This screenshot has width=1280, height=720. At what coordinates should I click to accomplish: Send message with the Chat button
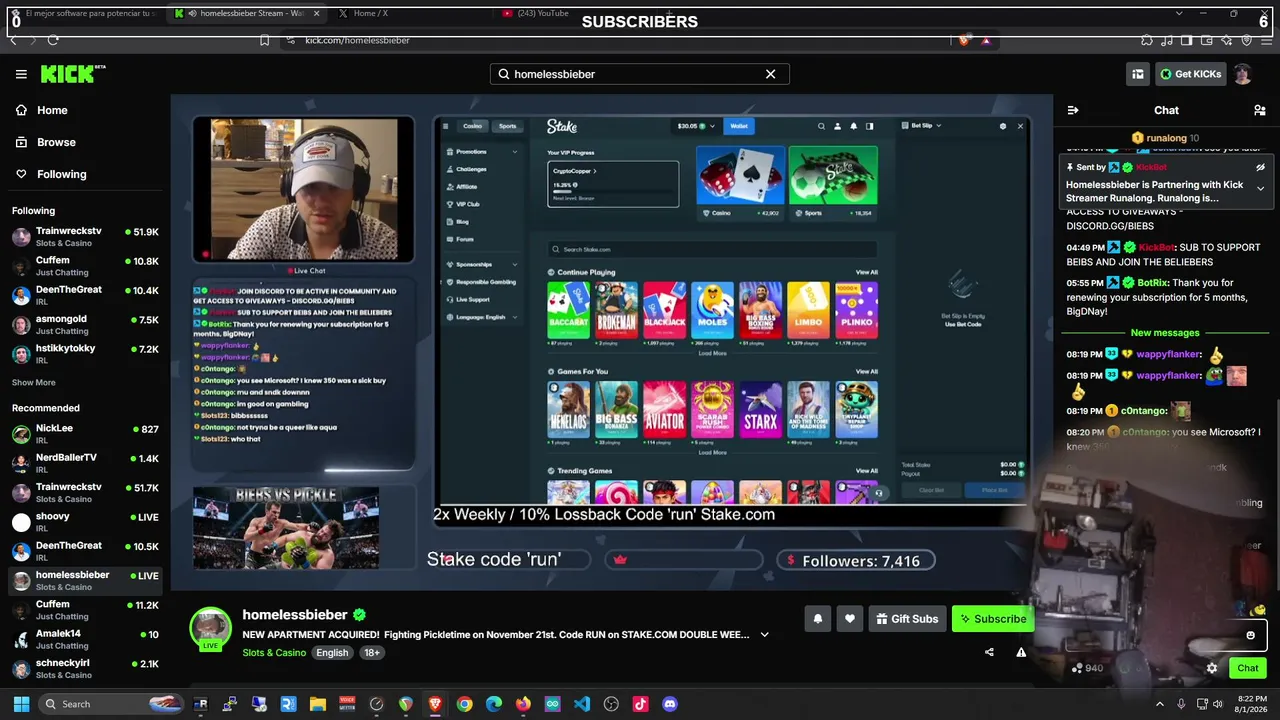(1248, 668)
